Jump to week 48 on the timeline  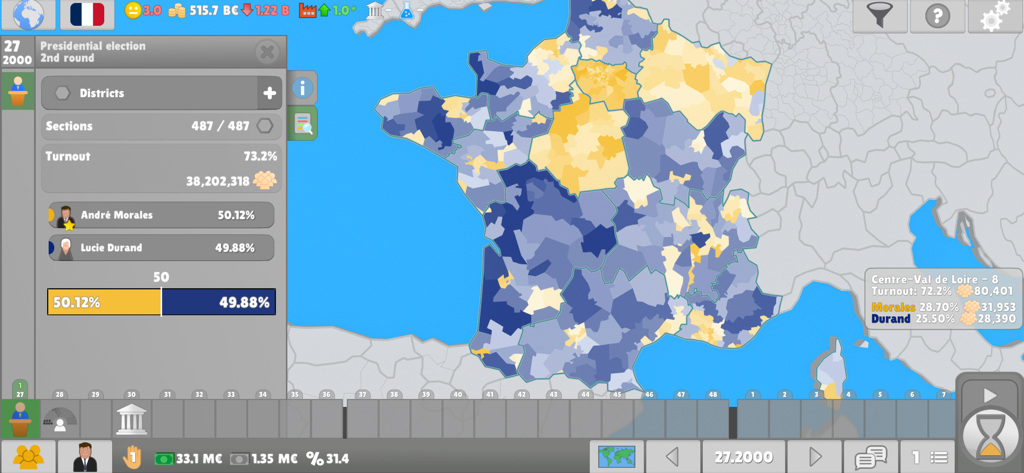(x=713, y=395)
